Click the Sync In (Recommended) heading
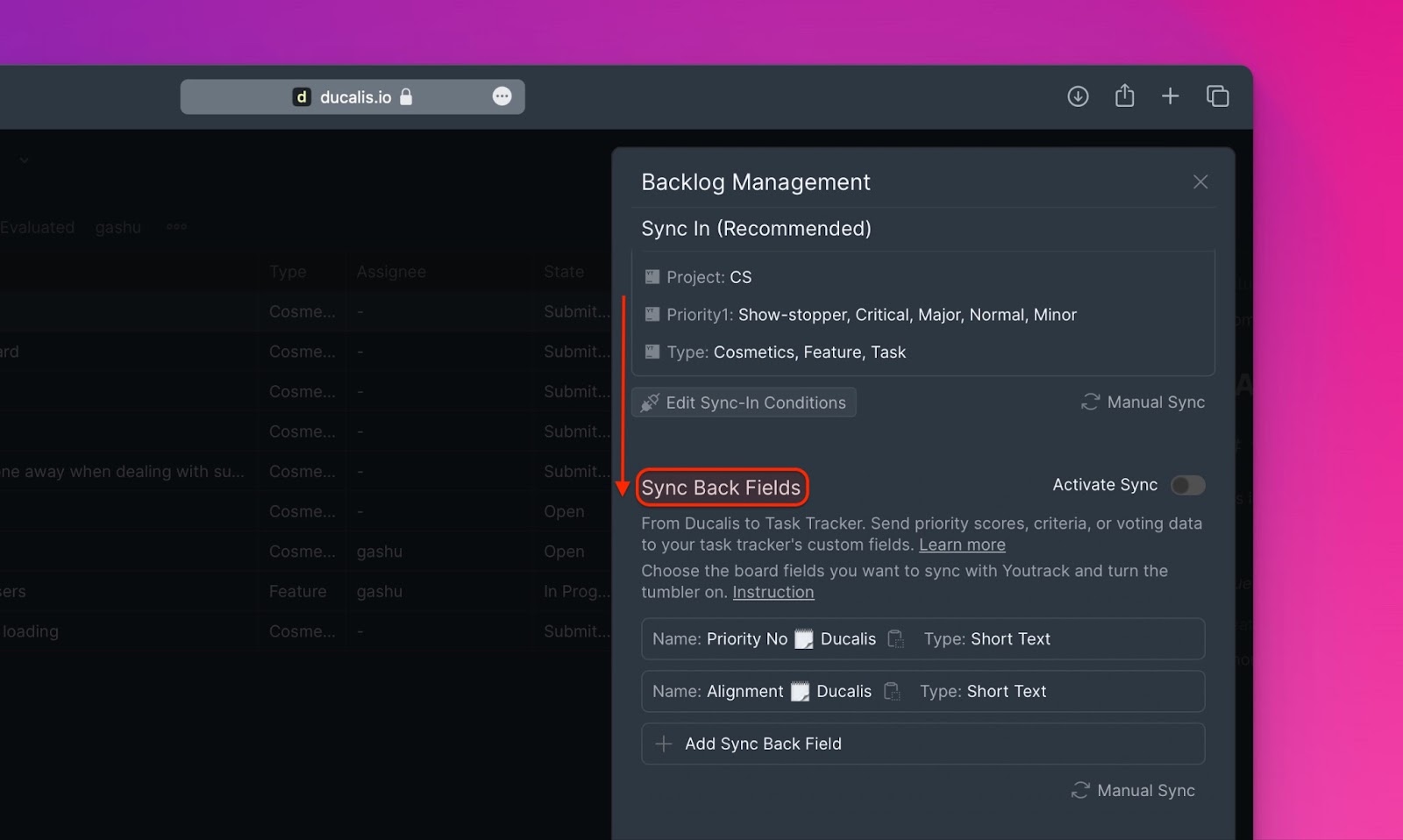Viewport: 1403px width, 840px height. click(x=756, y=229)
